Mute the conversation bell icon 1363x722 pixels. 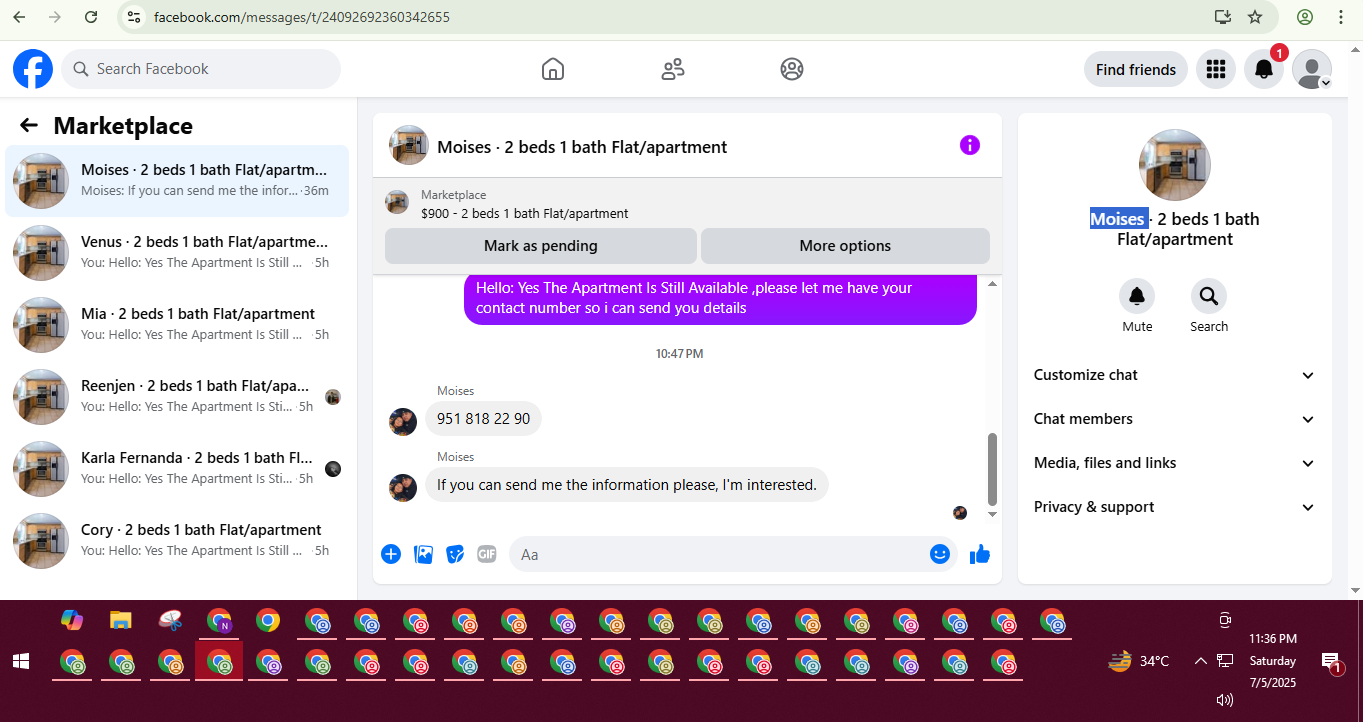point(1137,296)
